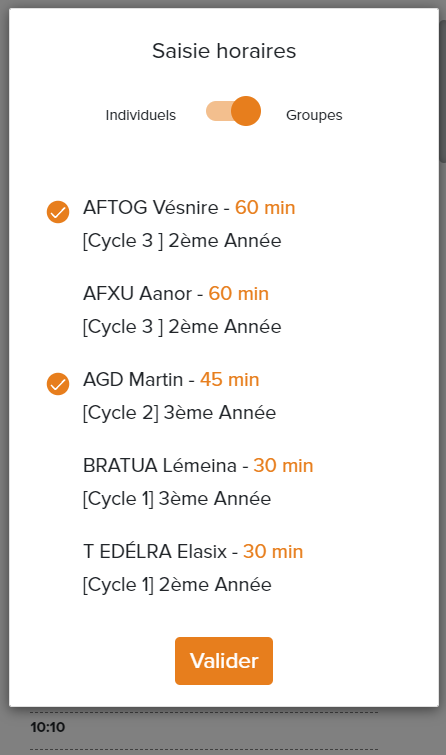This screenshot has height=755, width=446.
Task: Select T EDÉLRA Elasix student row
Action: coord(224,568)
